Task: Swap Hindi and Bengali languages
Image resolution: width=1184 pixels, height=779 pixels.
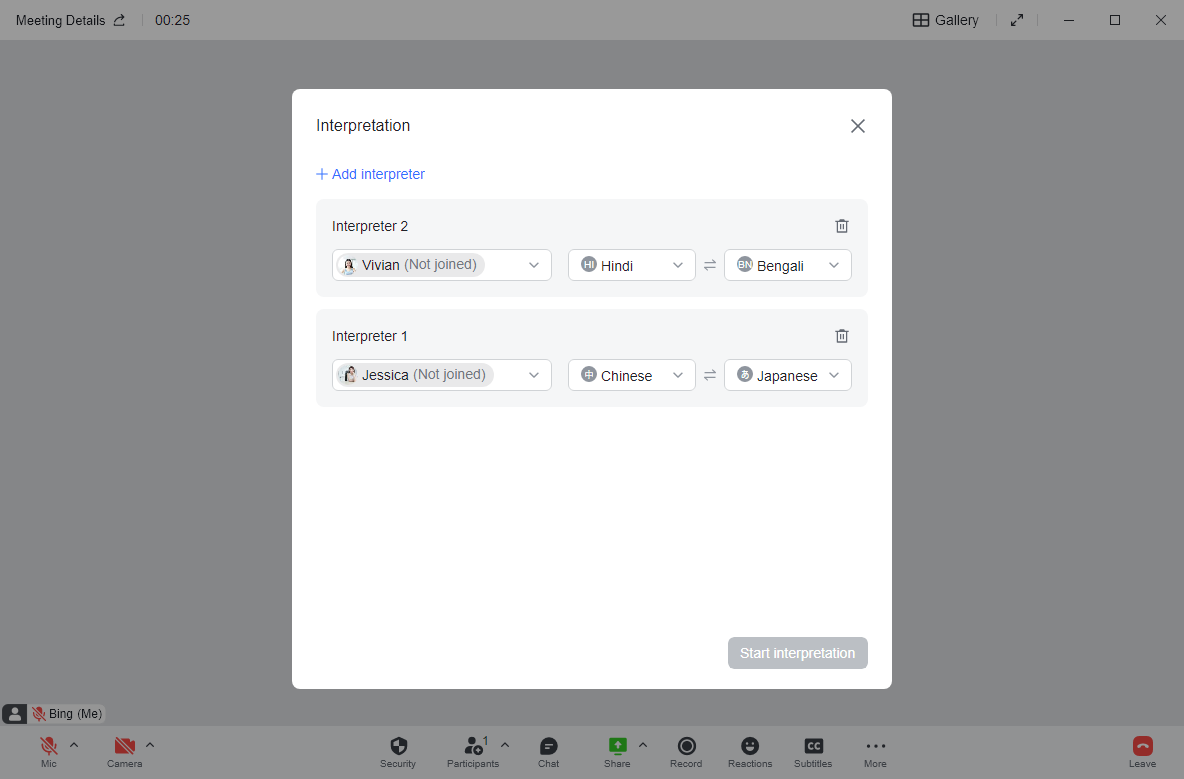Action: pyautogui.click(x=710, y=265)
